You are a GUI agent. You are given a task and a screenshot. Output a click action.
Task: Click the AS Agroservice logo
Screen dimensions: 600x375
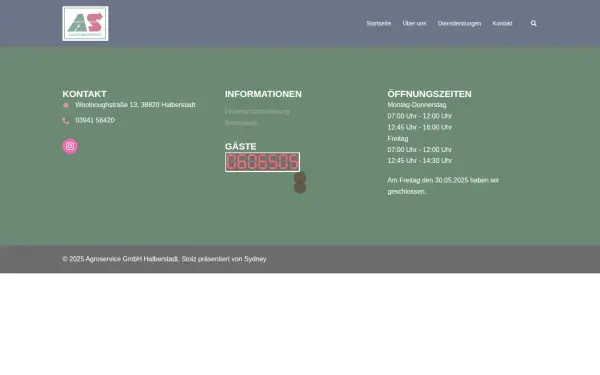(x=85, y=23)
